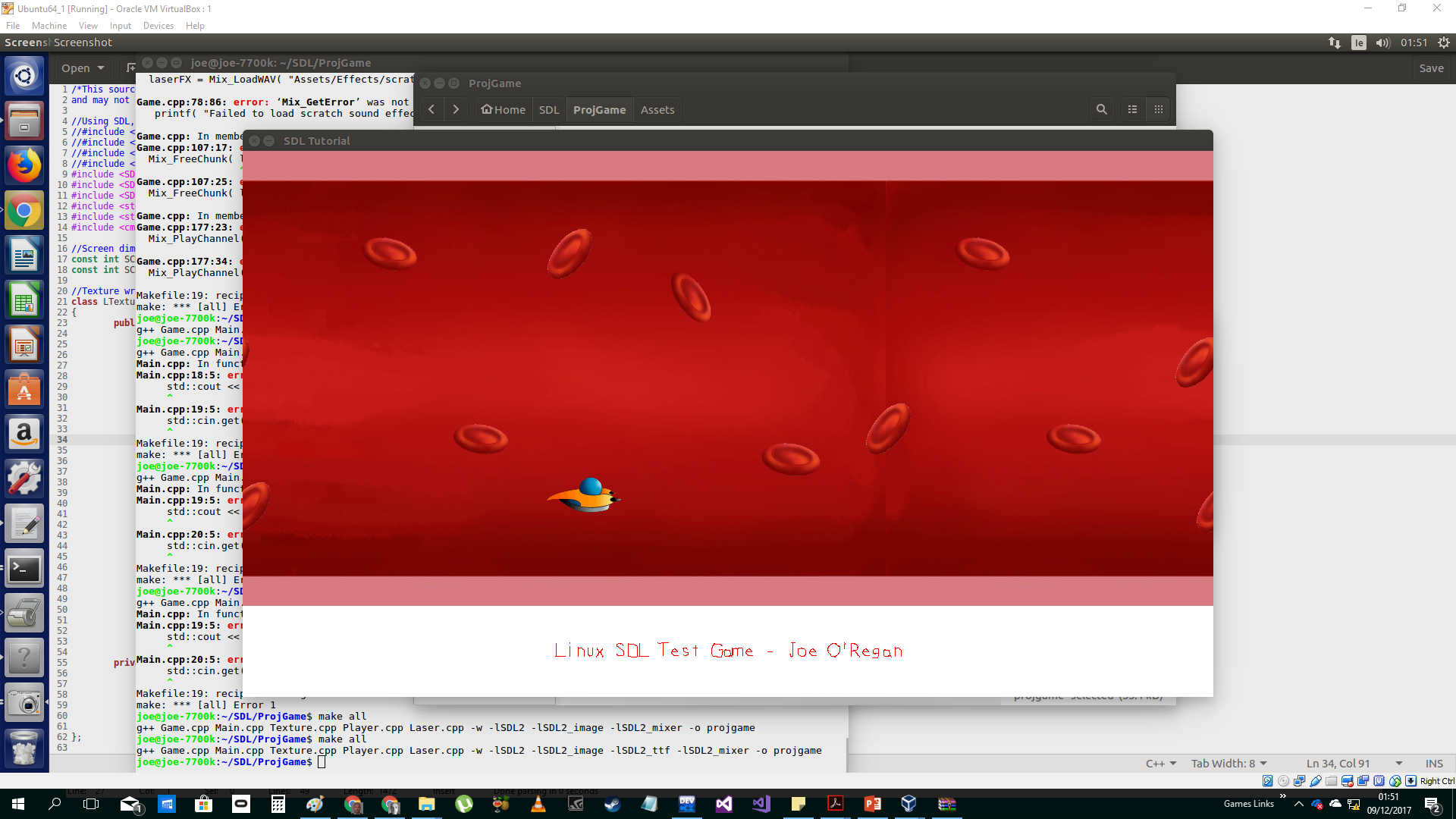The width and height of the screenshot is (1456, 819).
Task: Switch file manager to grid view
Action: 1158,109
